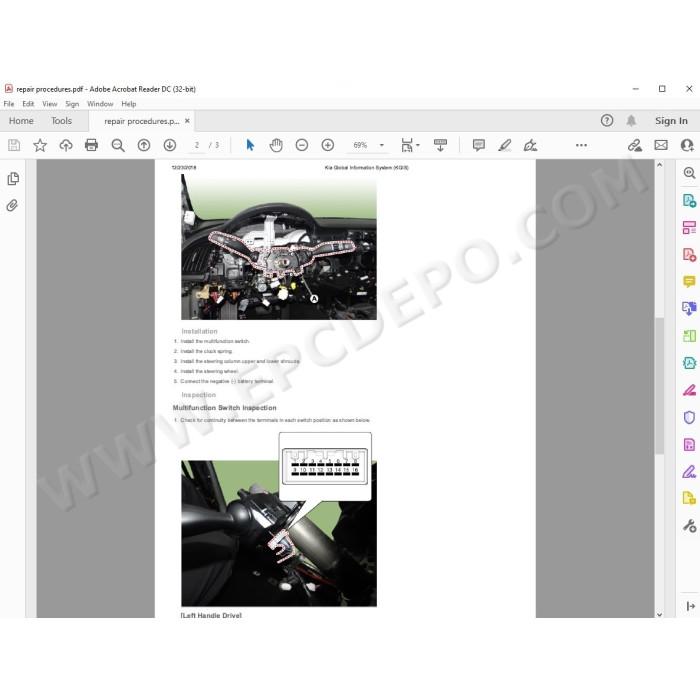Open share with others icon
The height and width of the screenshot is (700, 700).
coord(687,145)
